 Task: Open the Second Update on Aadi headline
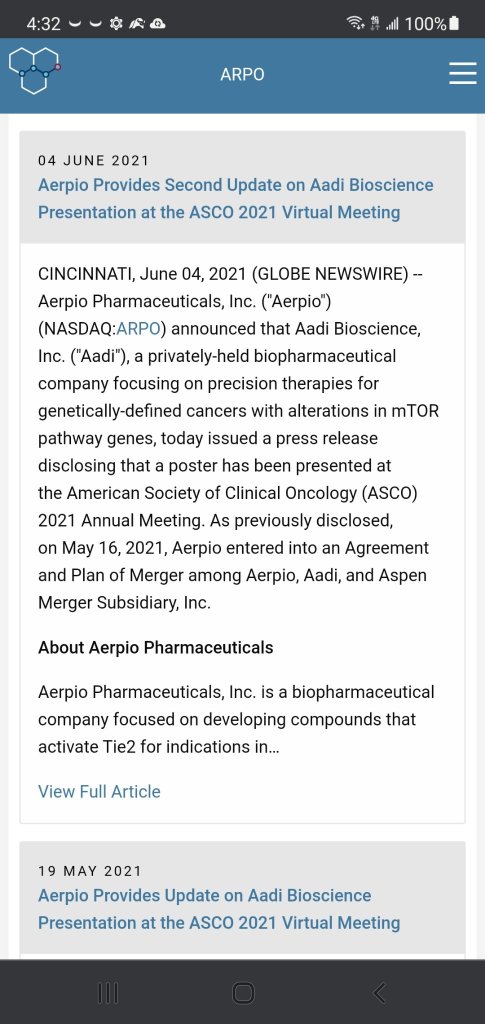[236, 199]
